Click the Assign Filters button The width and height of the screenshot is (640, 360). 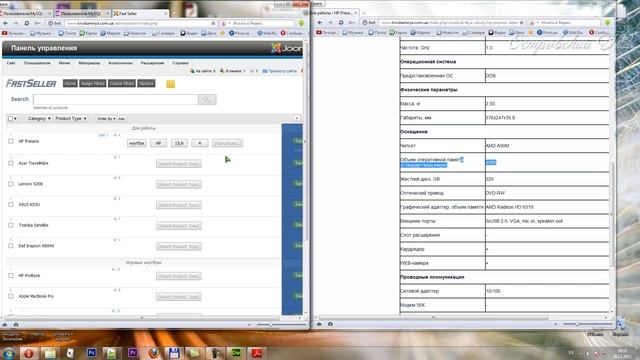[x=93, y=83]
